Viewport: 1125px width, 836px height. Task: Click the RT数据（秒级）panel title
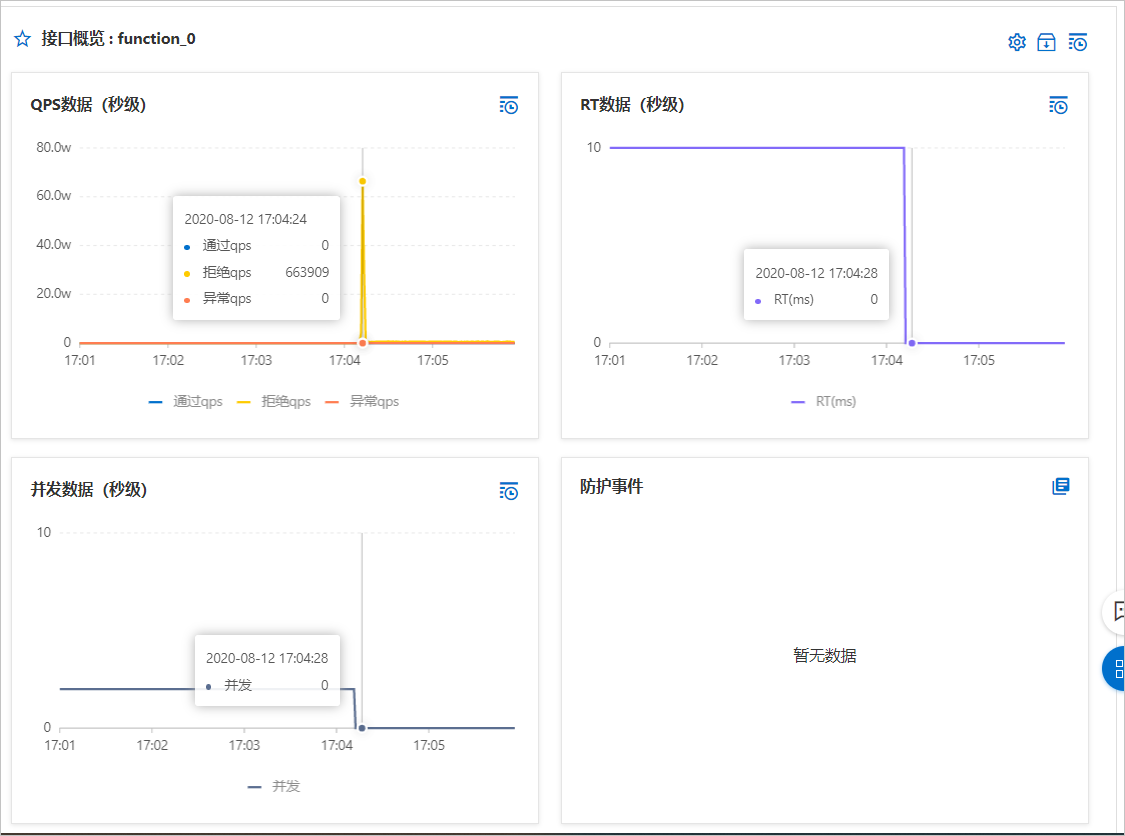point(632,105)
